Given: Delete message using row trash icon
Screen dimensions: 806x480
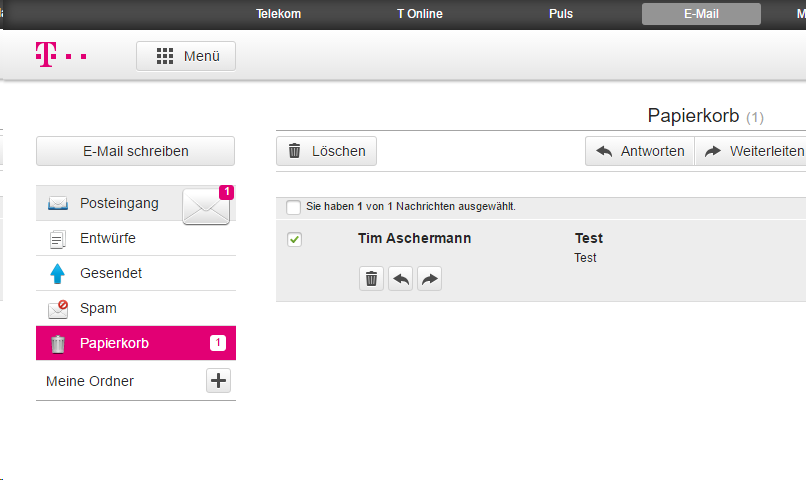Looking at the screenshot, I should (371, 279).
